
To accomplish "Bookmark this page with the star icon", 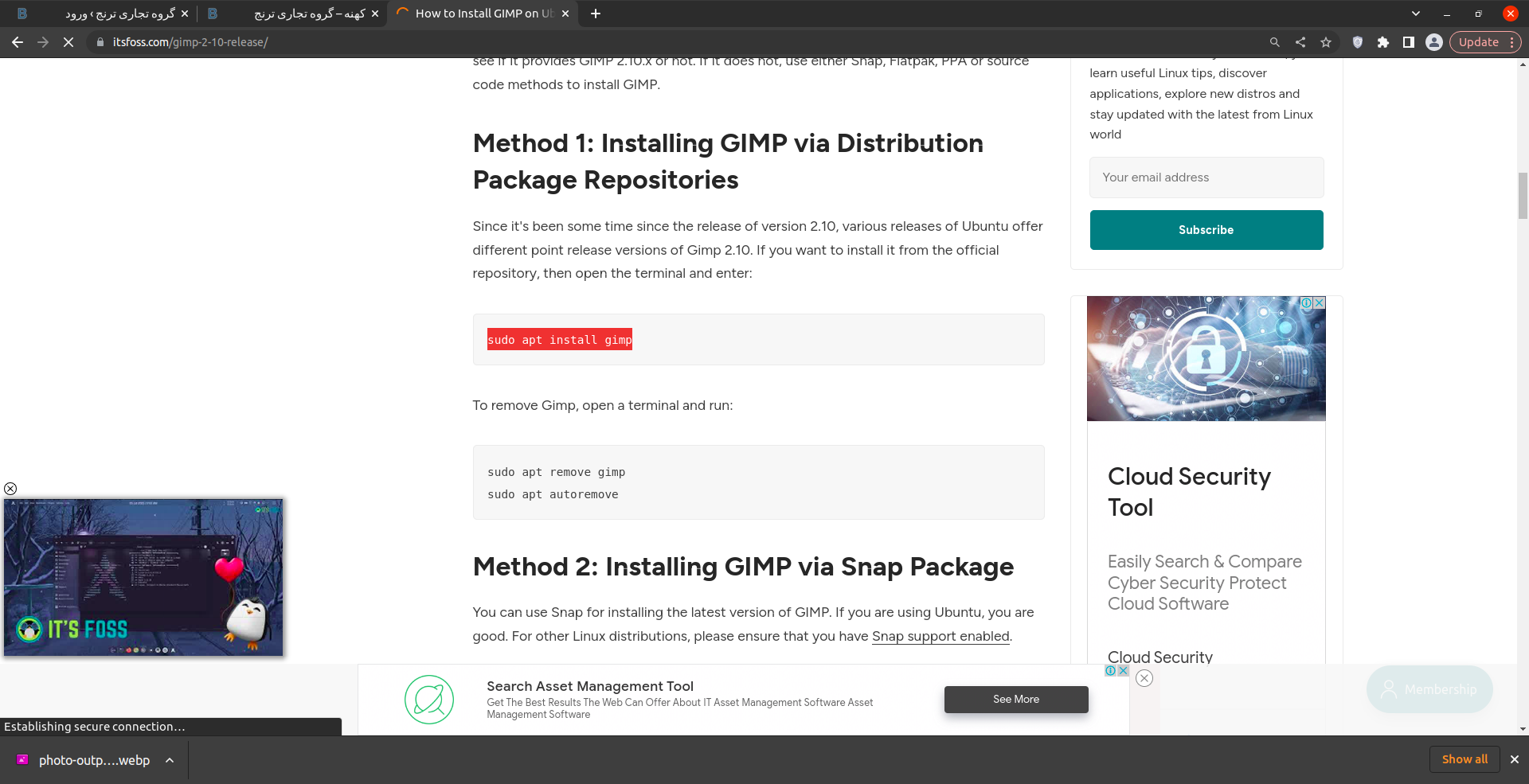I will (1326, 42).
